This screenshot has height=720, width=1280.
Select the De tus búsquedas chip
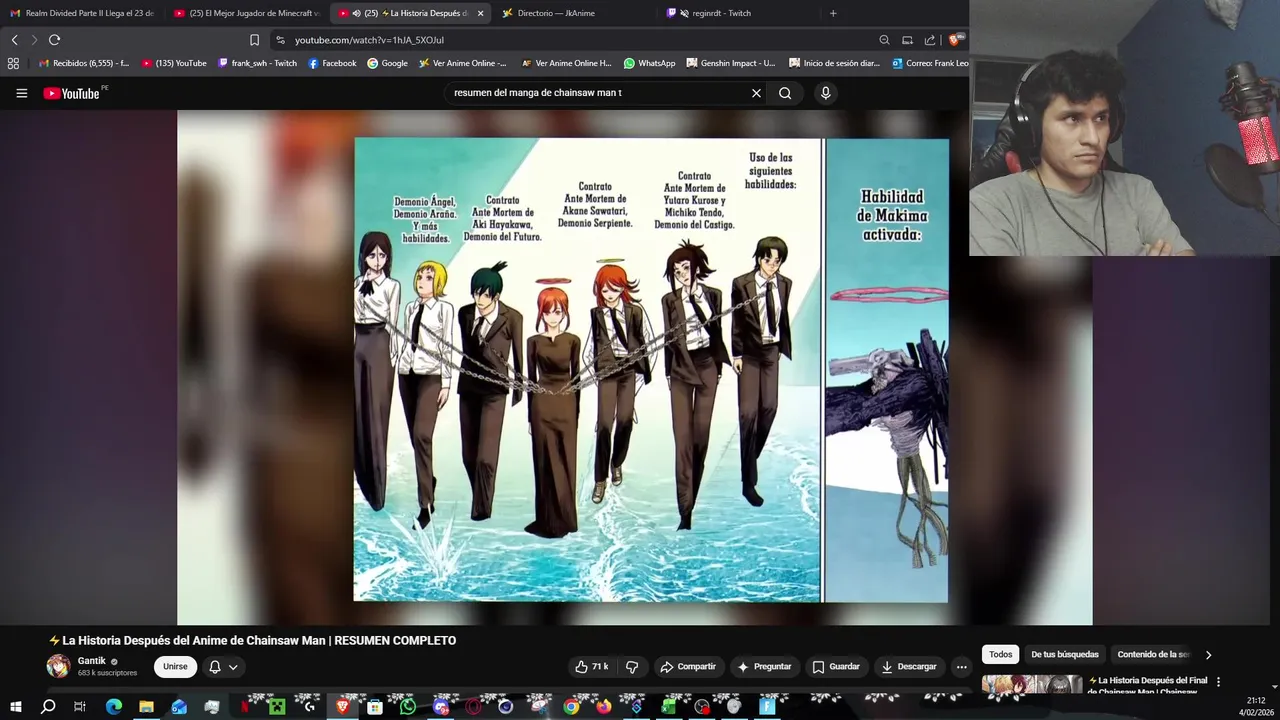1065,655
